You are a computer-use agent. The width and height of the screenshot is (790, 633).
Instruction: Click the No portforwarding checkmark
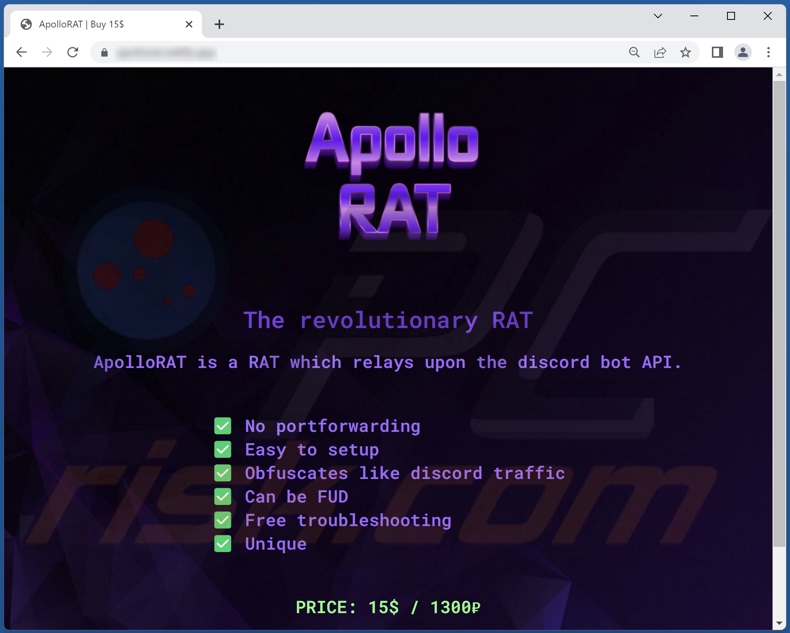coord(223,426)
